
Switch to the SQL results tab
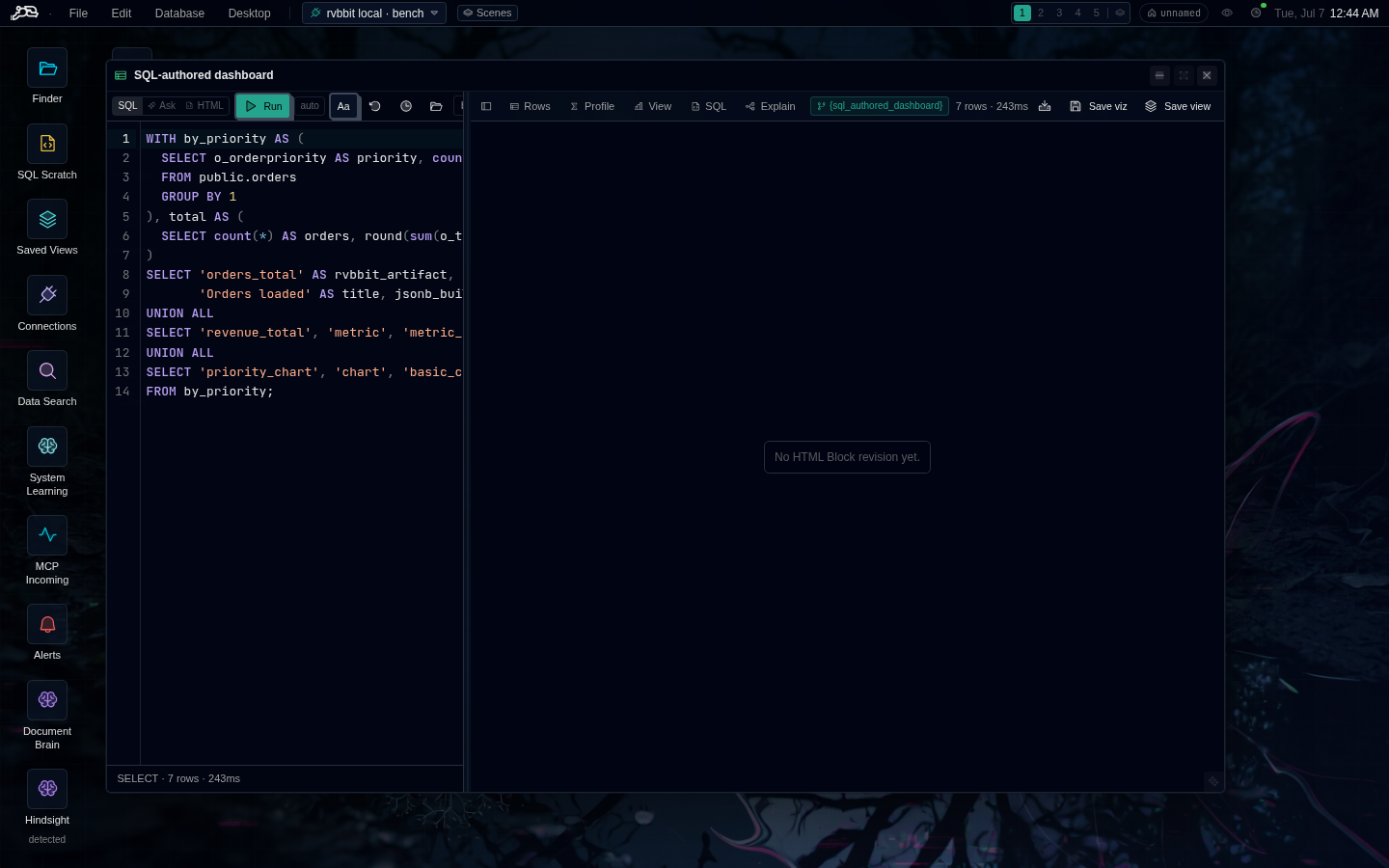pyautogui.click(x=709, y=106)
